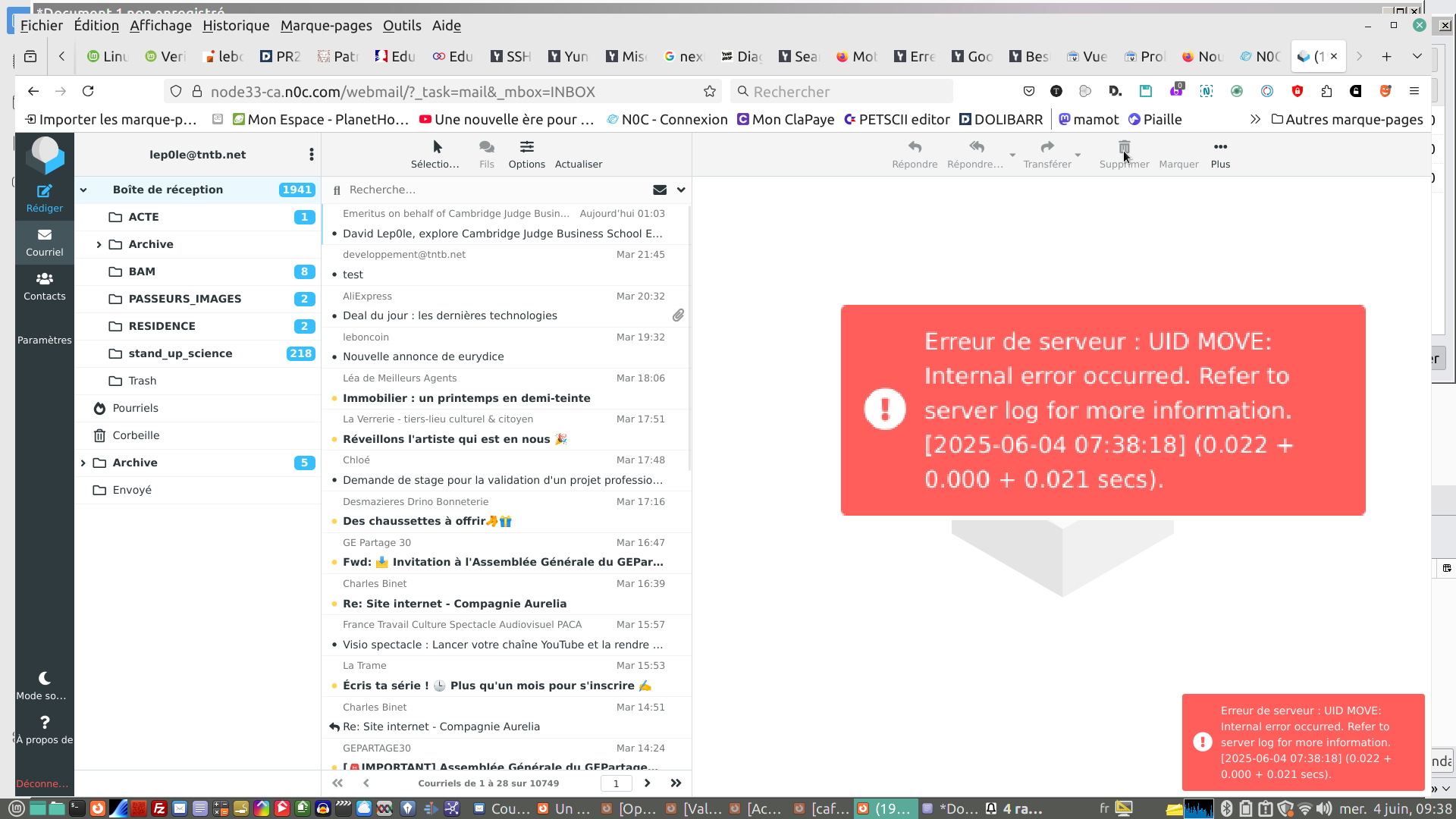Toggle the unread filter envelope icon
The width and height of the screenshot is (1456, 819).
coord(660,190)
